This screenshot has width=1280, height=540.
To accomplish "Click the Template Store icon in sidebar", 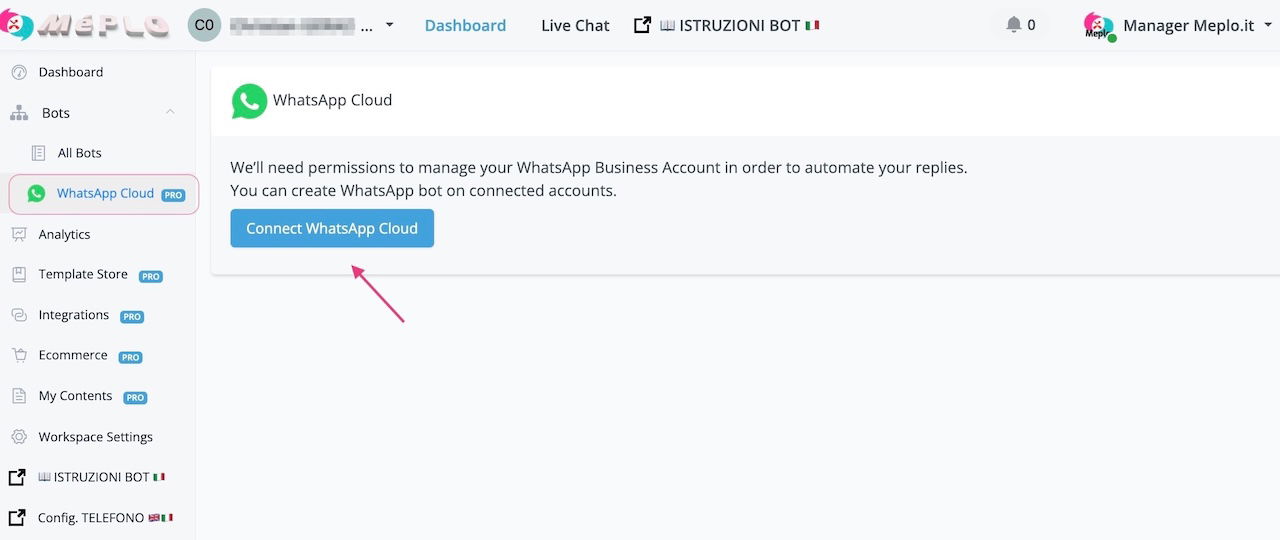I will pyautogui.click(x=19, y=275).
